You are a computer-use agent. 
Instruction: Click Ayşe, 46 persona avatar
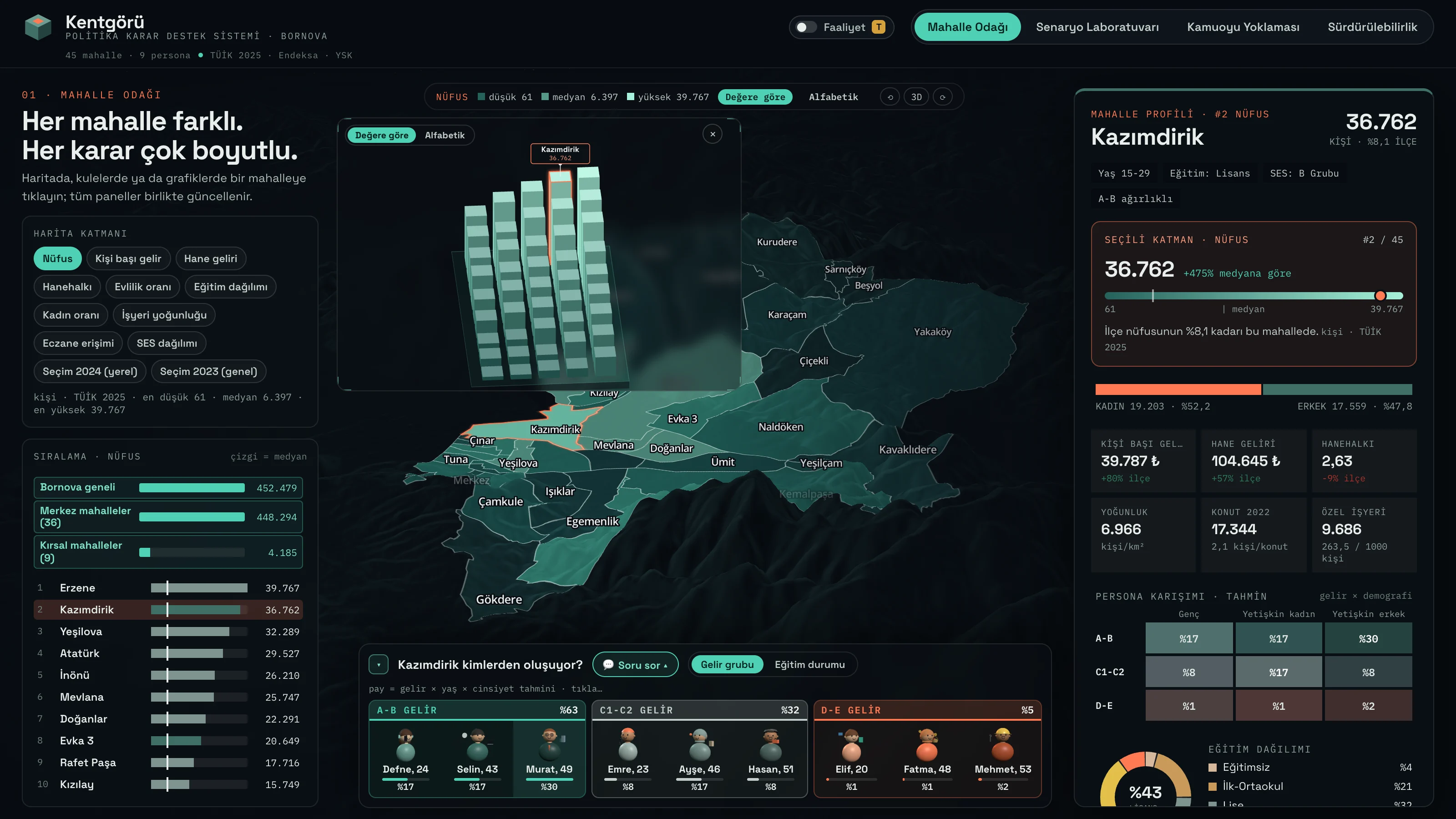700,745
